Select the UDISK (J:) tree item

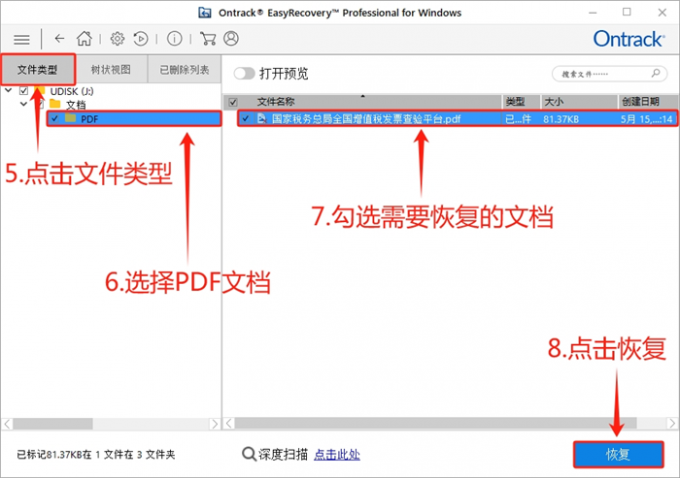point(72,91)
